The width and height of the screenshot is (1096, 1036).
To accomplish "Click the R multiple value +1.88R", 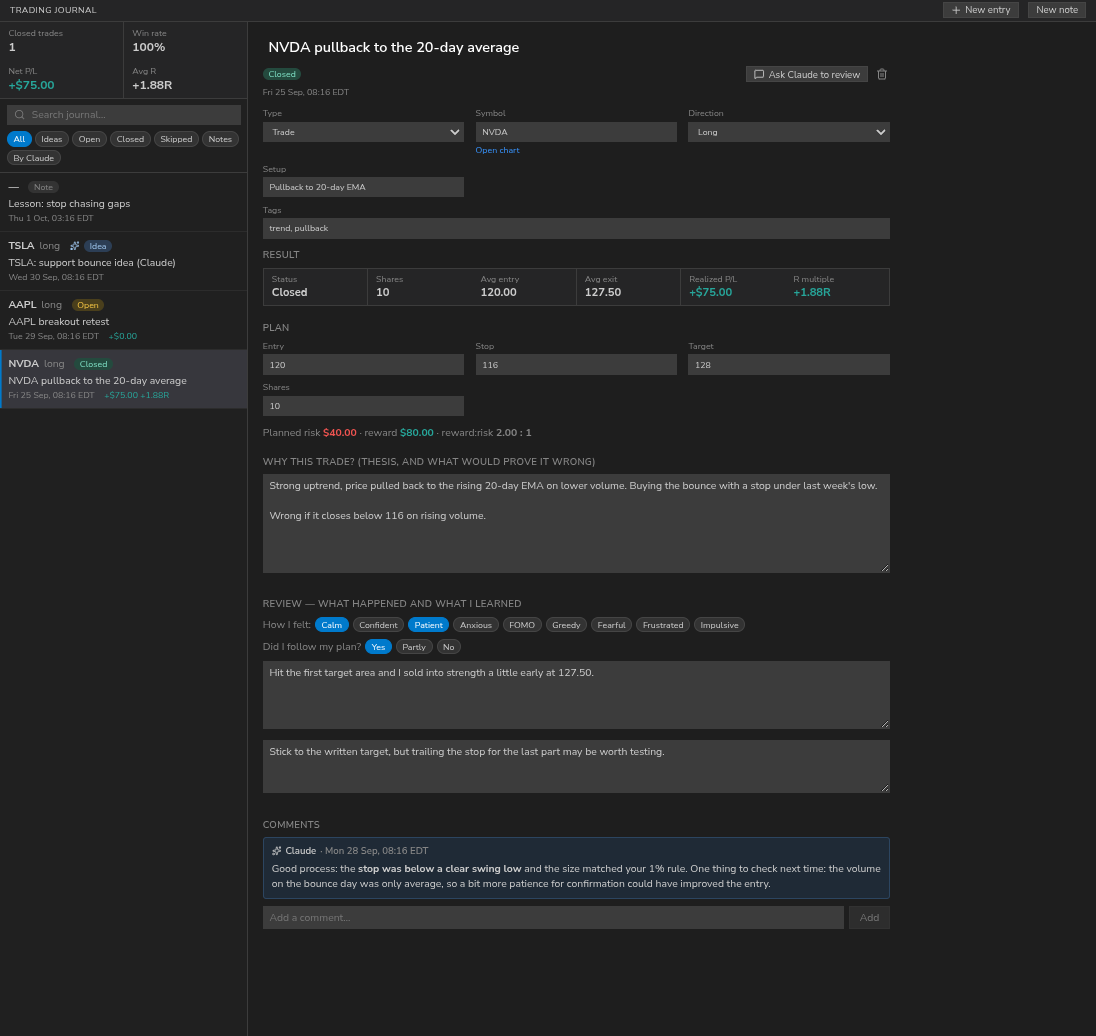I will [x=812, y=292].
